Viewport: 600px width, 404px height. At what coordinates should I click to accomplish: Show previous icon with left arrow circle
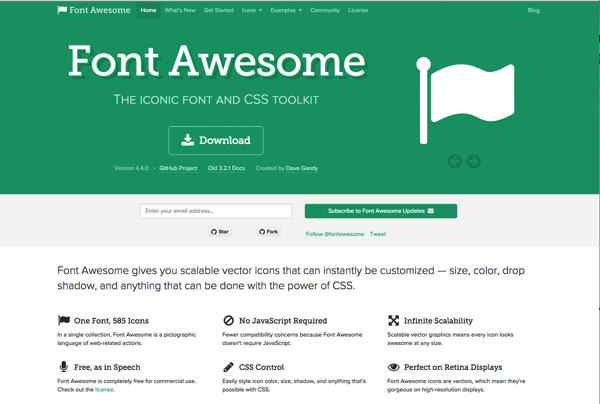coord(455,161)
